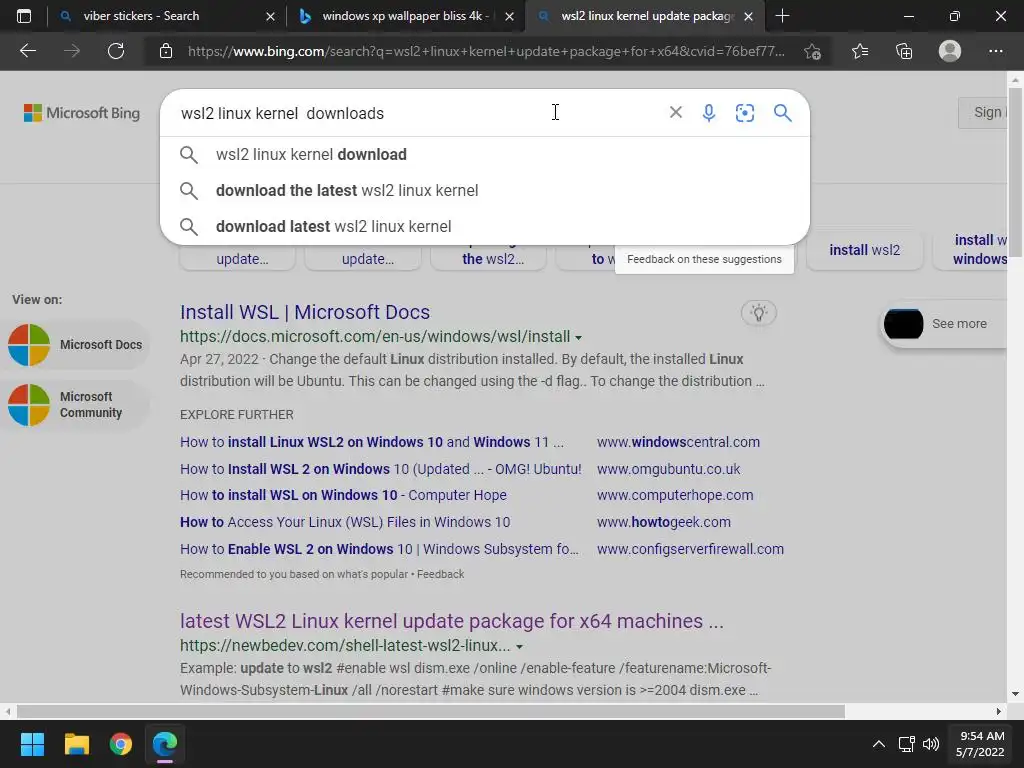Image resolution: width=1024 pixels, height=768 pixels.
Task: Choose suggestion 'wsl2 linux kernel download'
Action: click(485, 154)
